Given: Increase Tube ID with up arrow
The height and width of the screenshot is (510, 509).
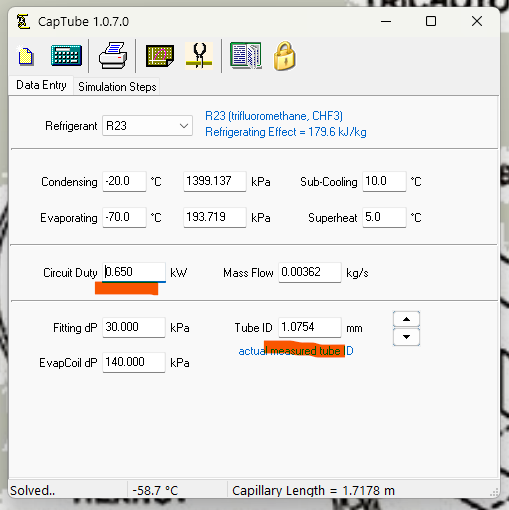Looking at the screenshot, I should [x=406, y=319].
